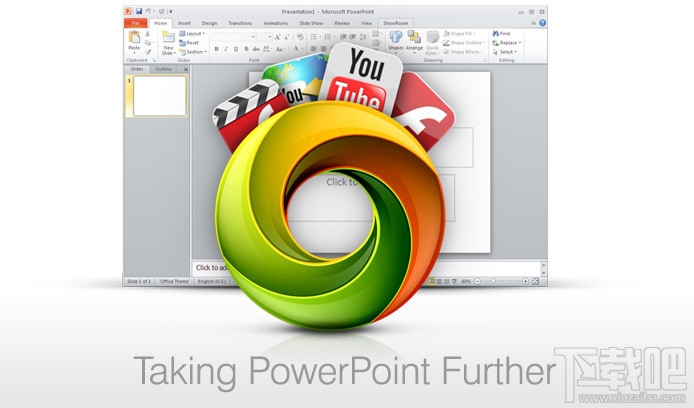The width and height of the screenshot is (694, 408).
Task: Switch to the Slides pane tab
Action: (137, 69)
